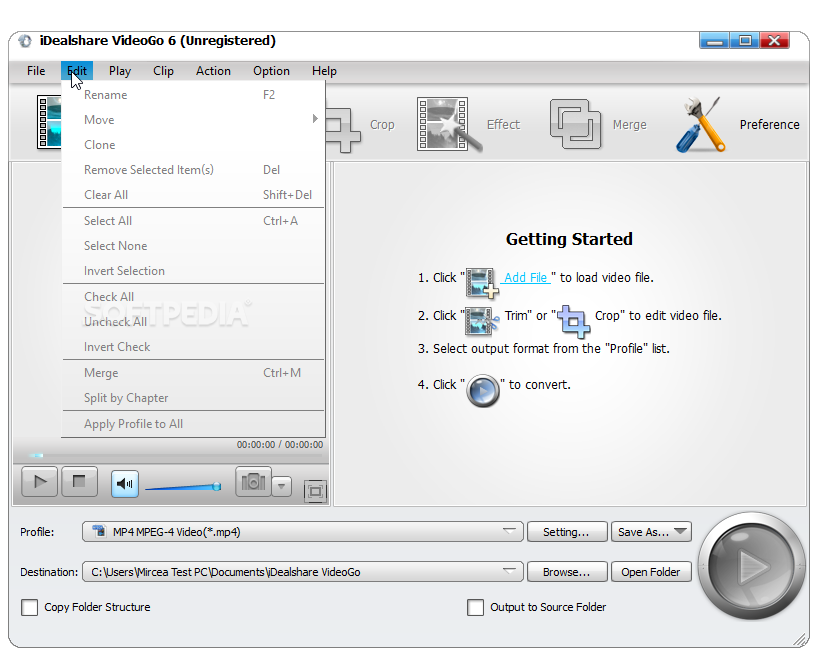818x656 pixels.
Task: Expand the Destination path dropdown
Action: point(510,571)
